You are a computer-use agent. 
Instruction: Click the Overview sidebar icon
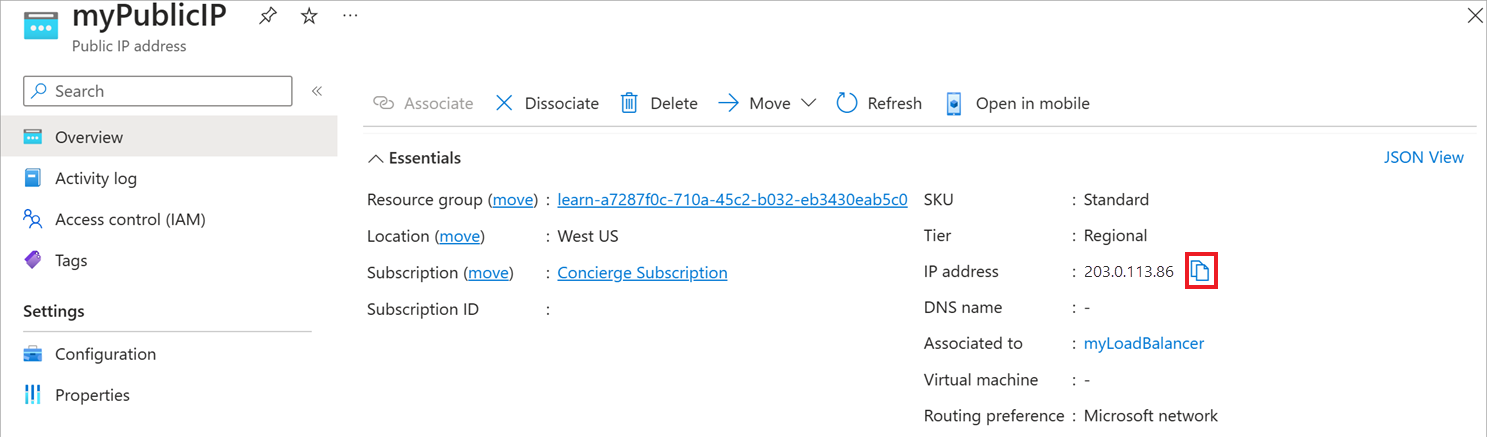[33, 137]
